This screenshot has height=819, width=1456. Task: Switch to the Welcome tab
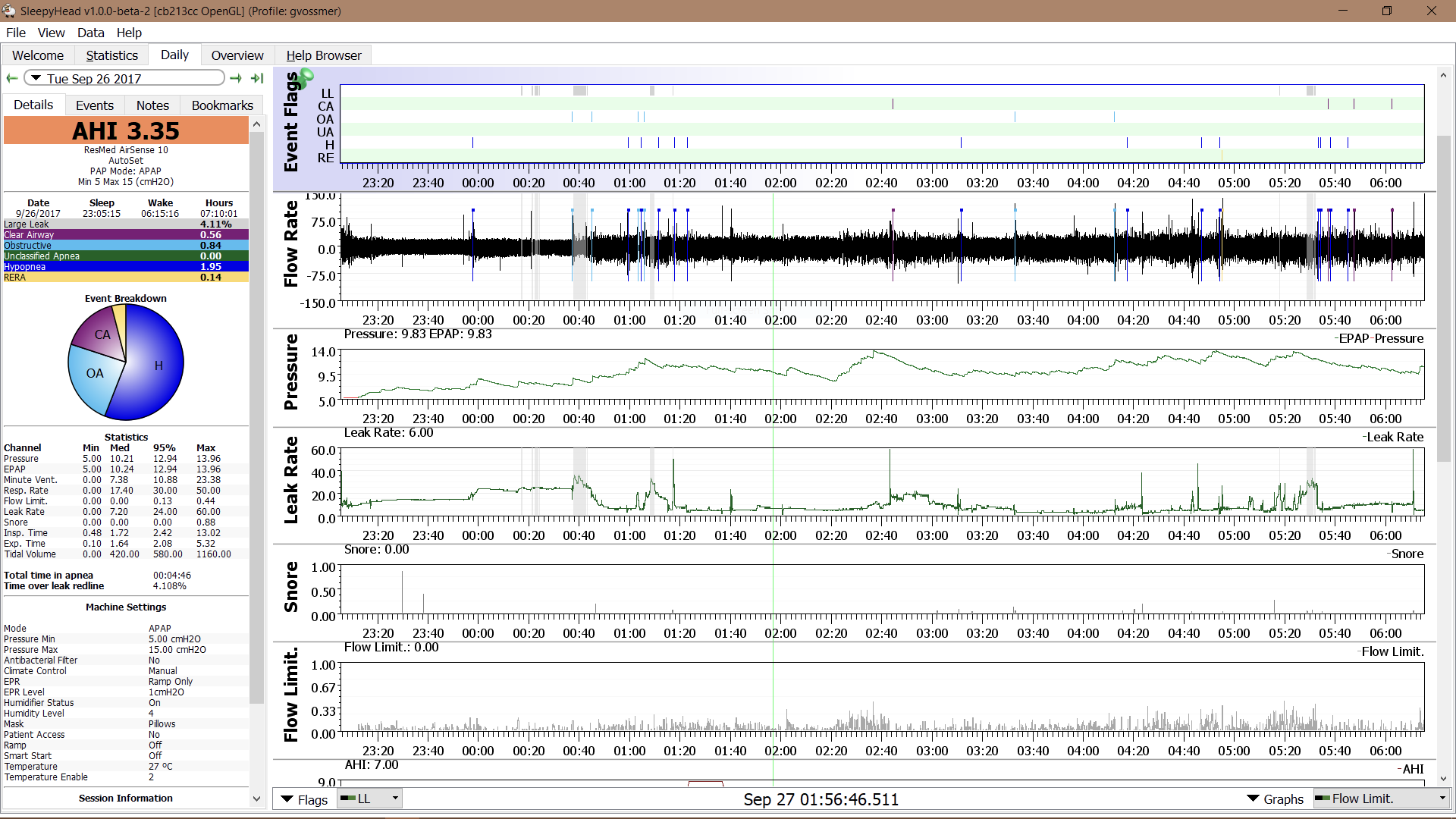[38, 55]
